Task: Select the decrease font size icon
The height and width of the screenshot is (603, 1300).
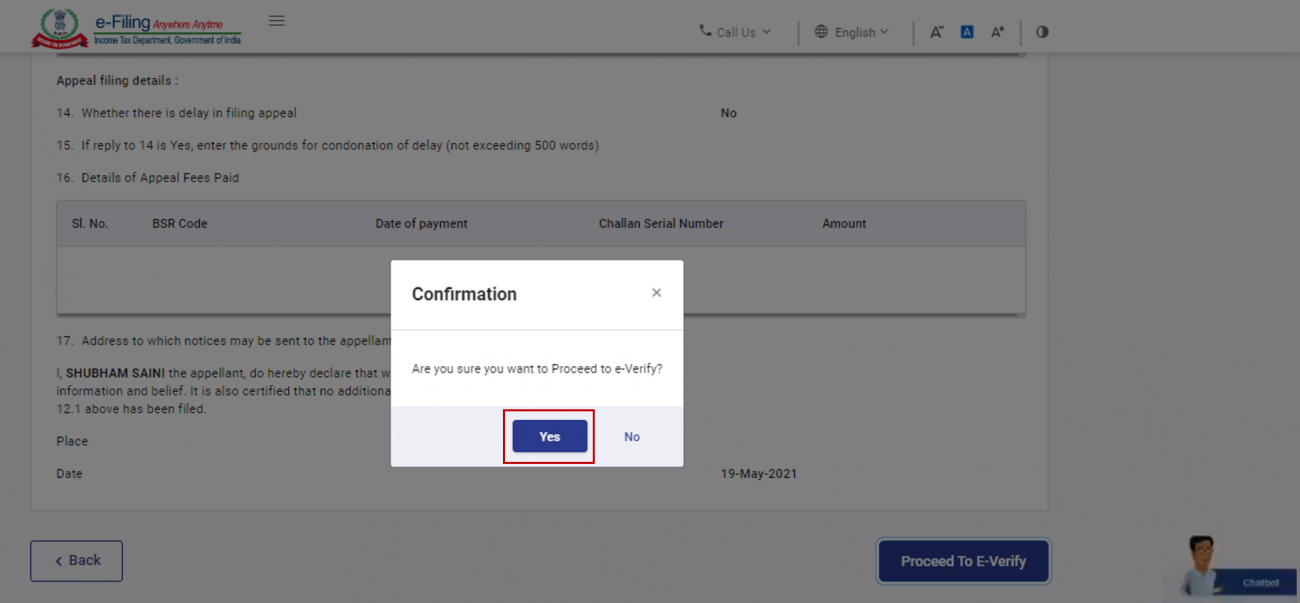Action: tap(936, 32)
